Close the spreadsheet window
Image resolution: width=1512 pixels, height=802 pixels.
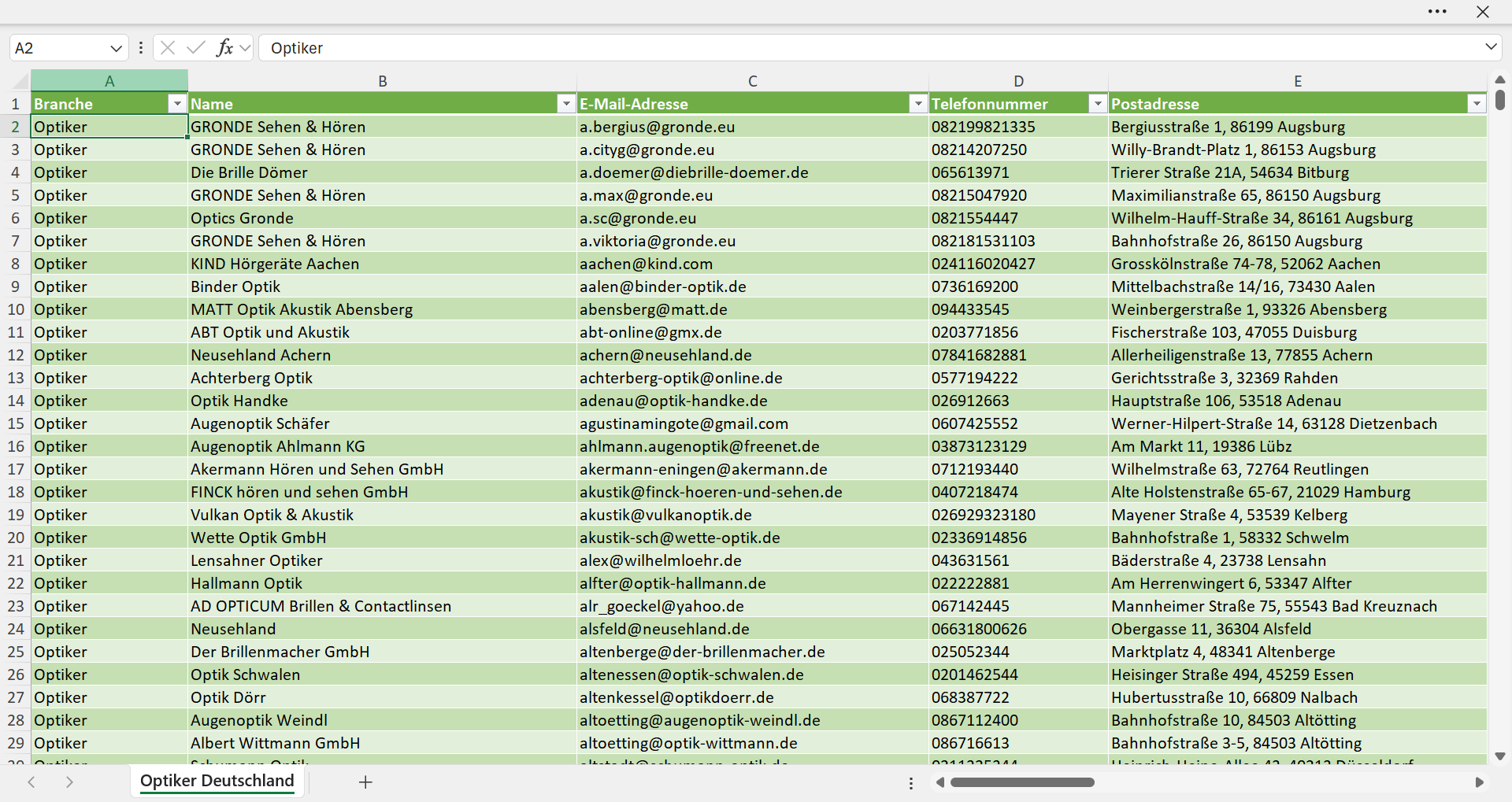point(1483,12)
